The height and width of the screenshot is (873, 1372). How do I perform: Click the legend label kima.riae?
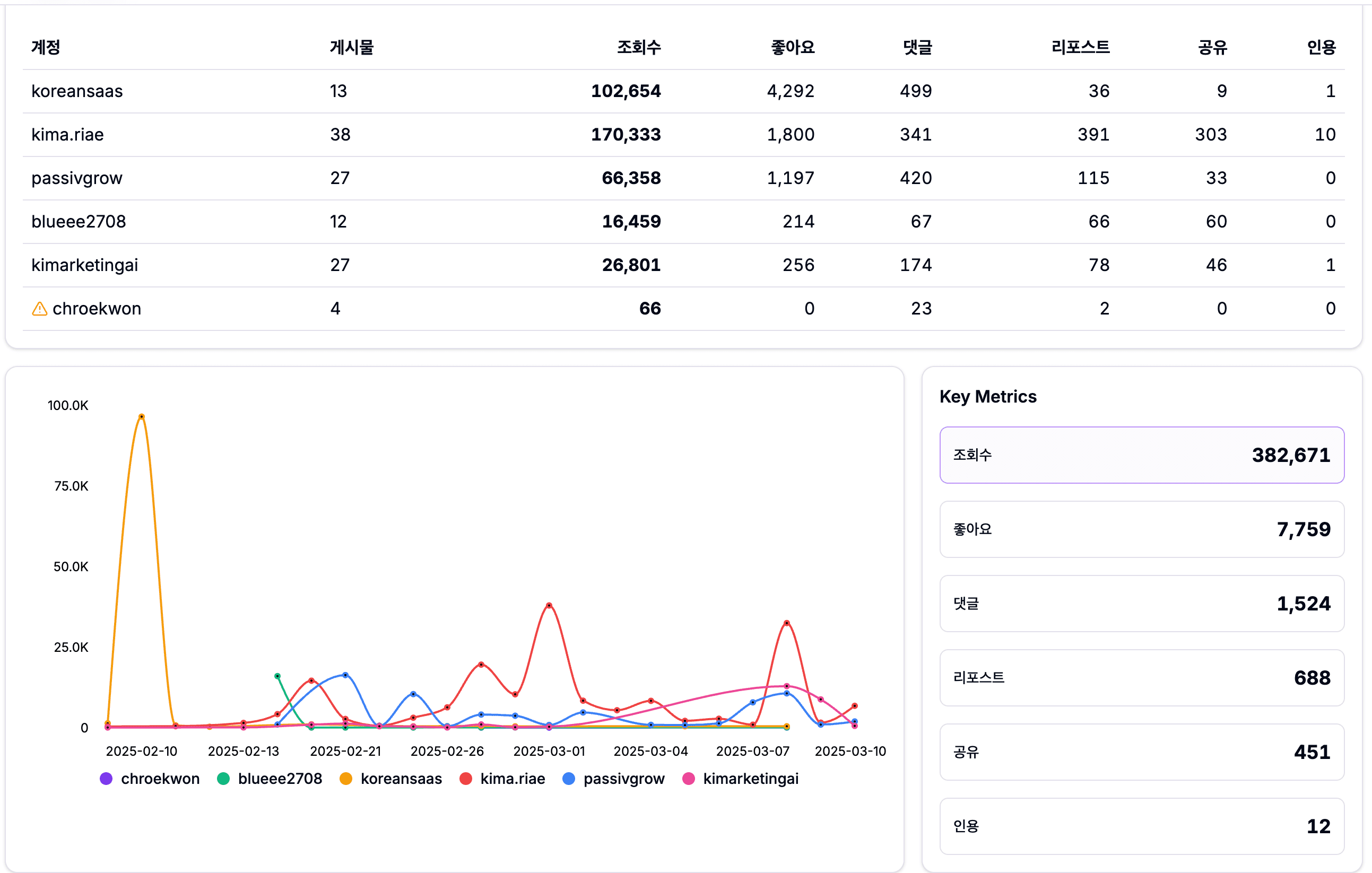point(513,779)
